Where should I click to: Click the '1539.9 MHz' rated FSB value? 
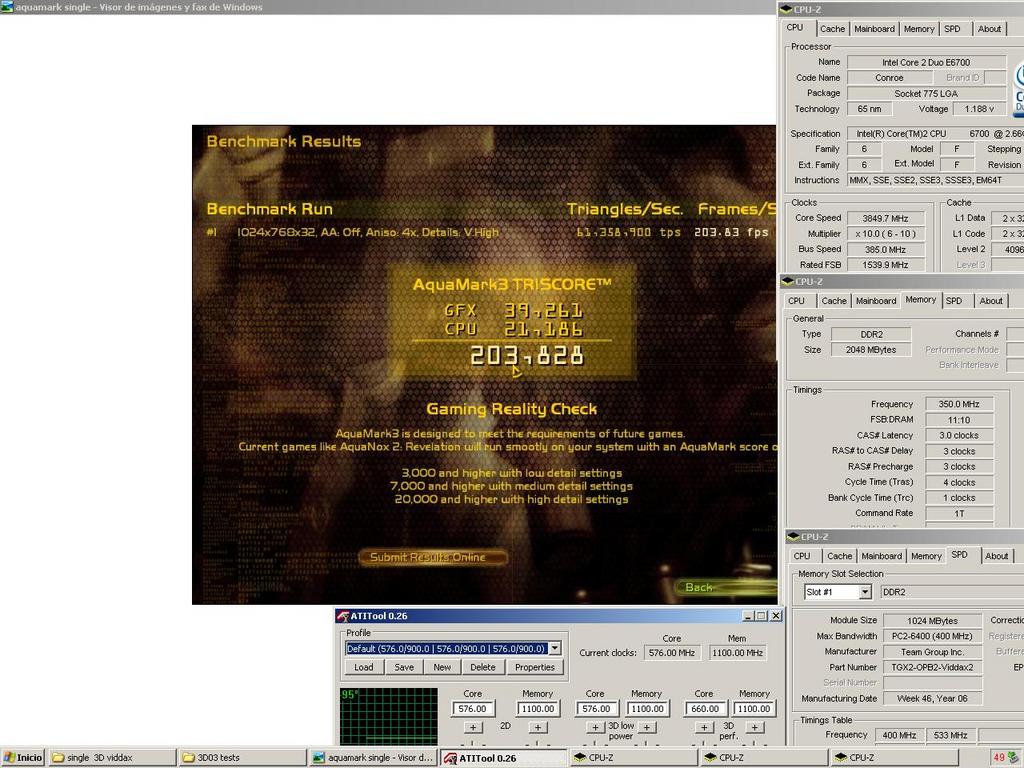tap(885, 265)
